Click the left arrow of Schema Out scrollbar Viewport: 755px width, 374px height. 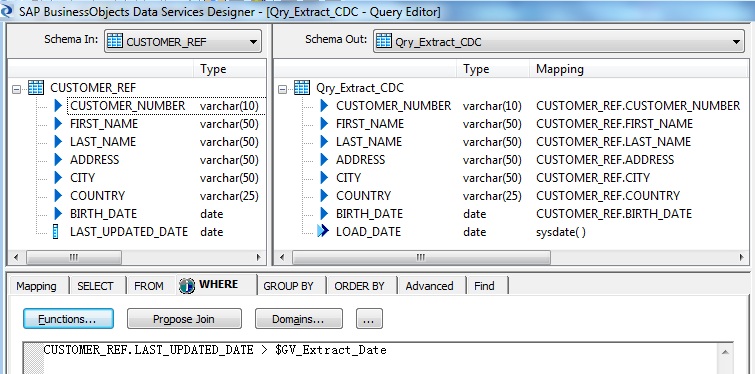tap(282, 258)
